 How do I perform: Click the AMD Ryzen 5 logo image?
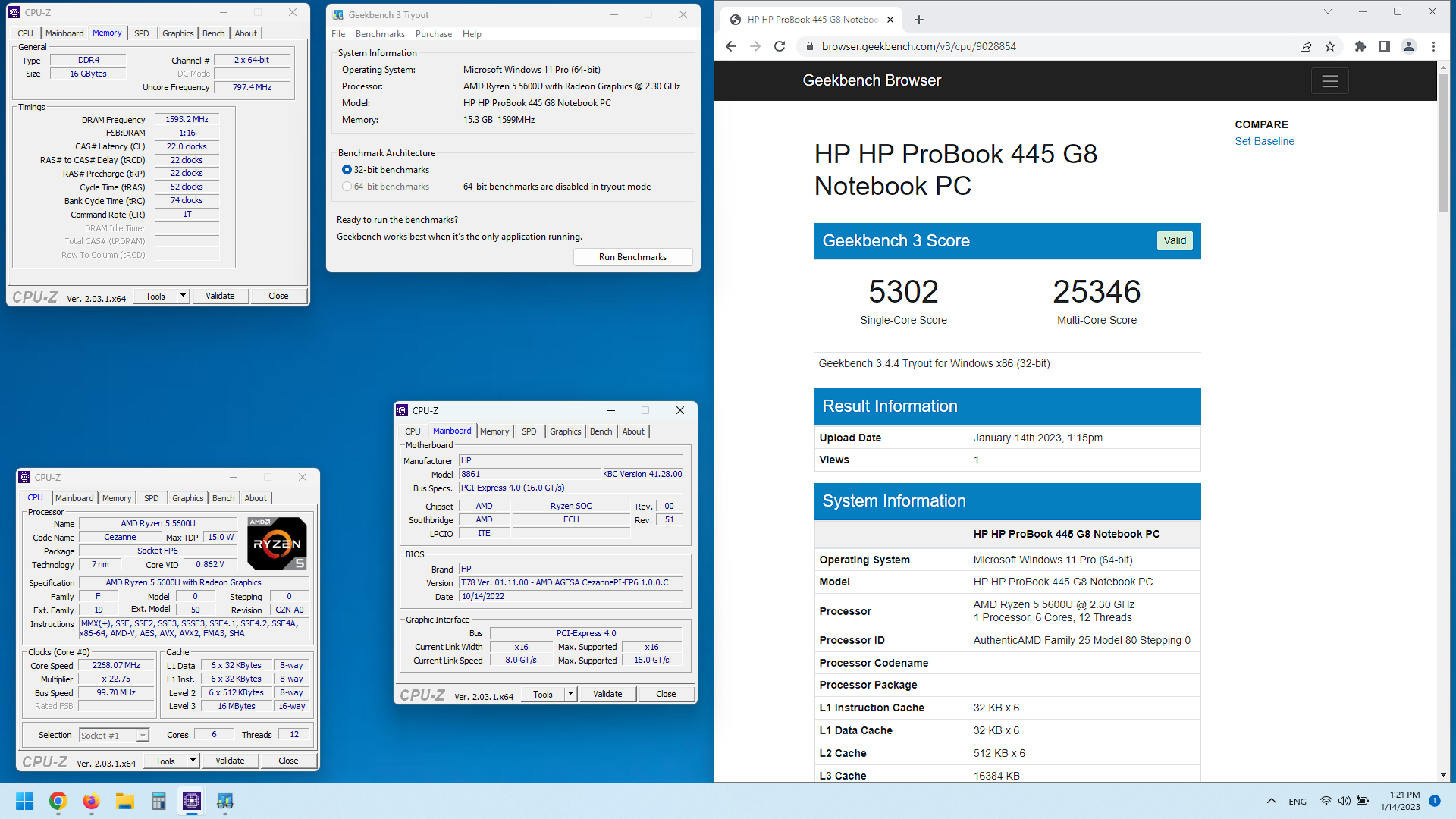coord(277,544)
